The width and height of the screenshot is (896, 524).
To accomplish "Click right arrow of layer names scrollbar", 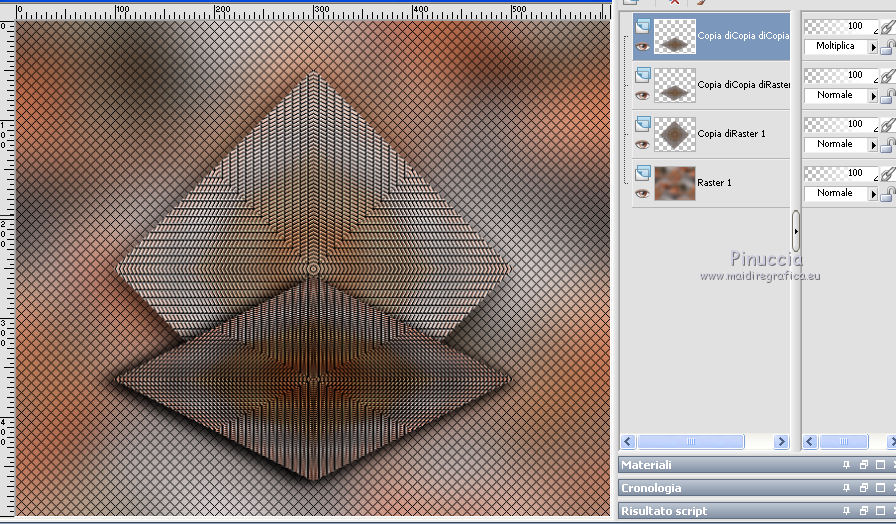I will (781, 441).
